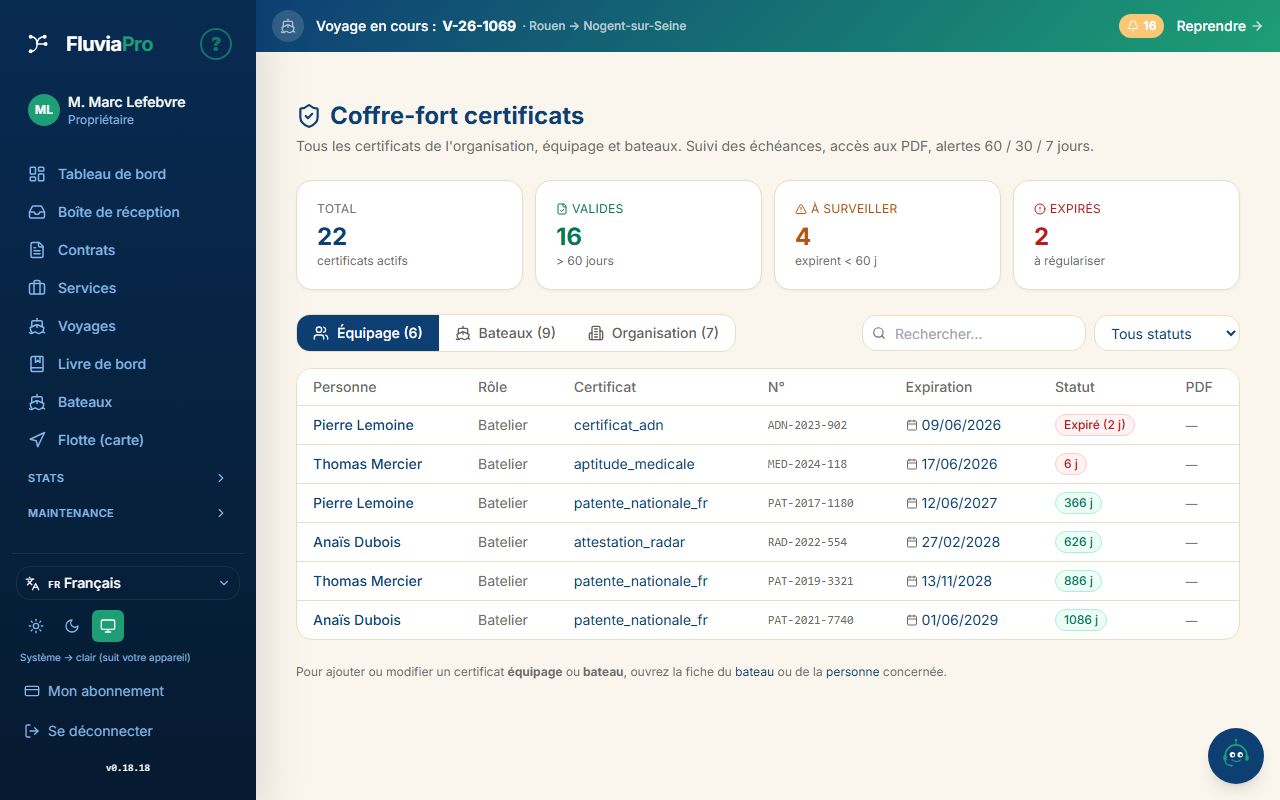1280x800 pixels.
Task: Click version label v0.18.18
Action: click(x=128, y=768)
